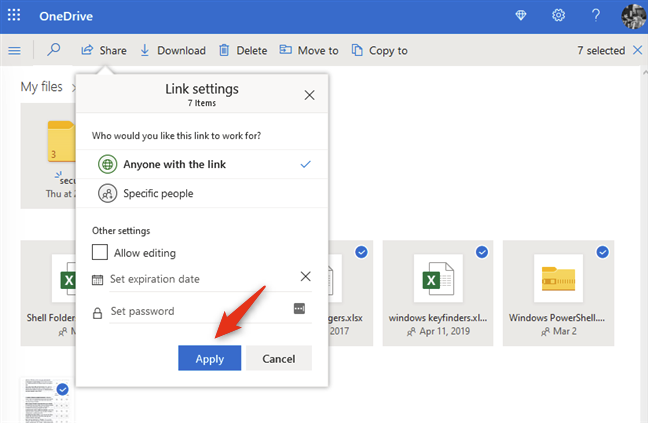This screenshot has width=648, height=423.
Task: Open the yellow folder with 3 items
Action: [x=61, y=141]
